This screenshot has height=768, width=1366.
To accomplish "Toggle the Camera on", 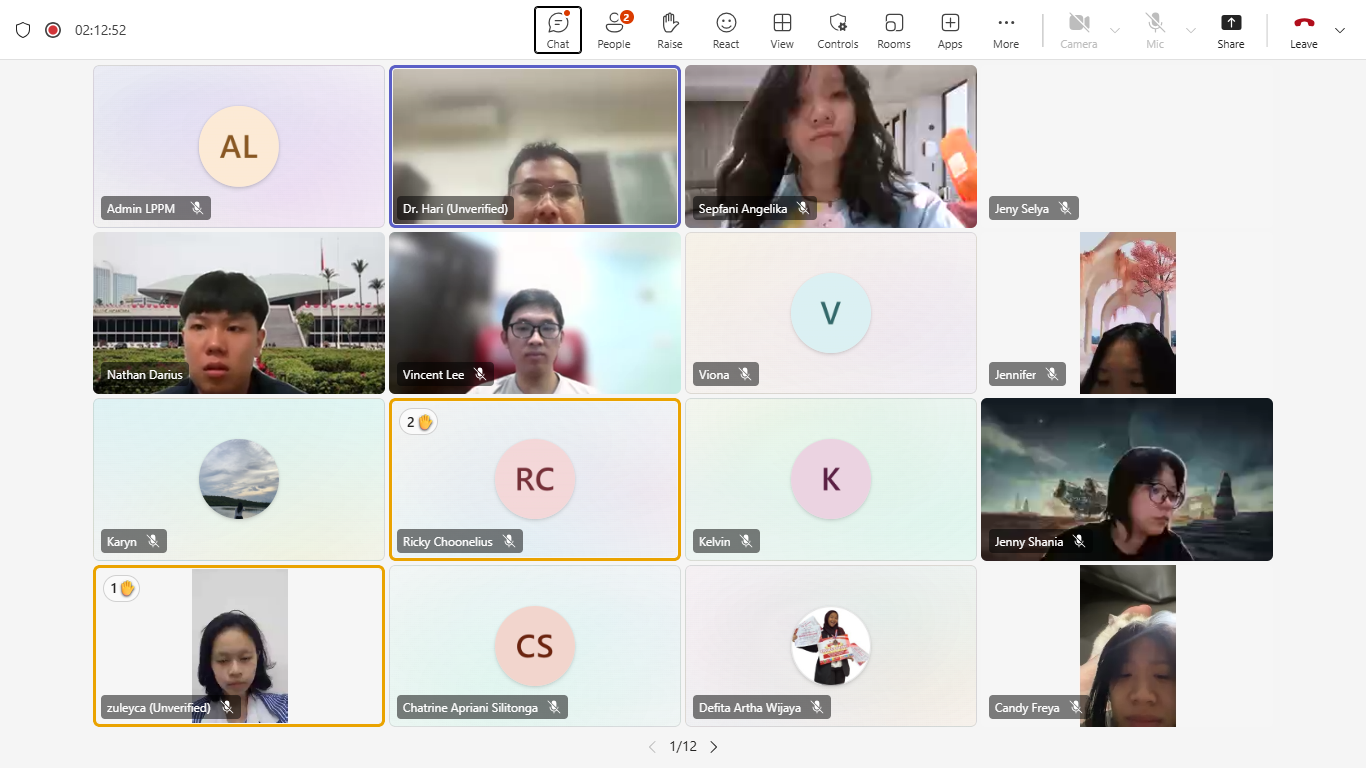I will [x=1078, y=30].
